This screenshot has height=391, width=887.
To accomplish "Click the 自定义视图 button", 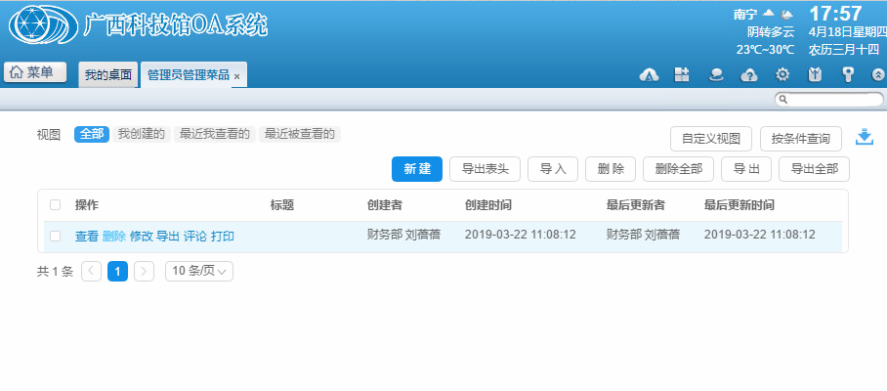I will tap(711, 139).
